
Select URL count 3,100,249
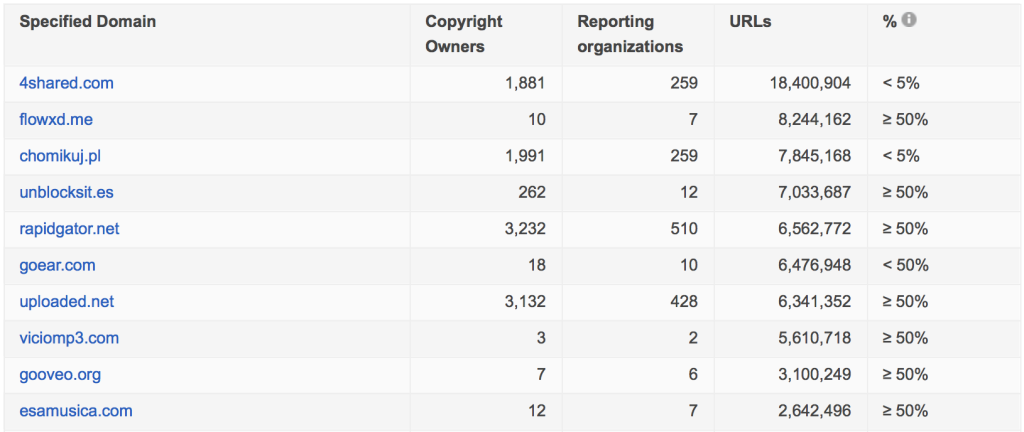[815, 375]
